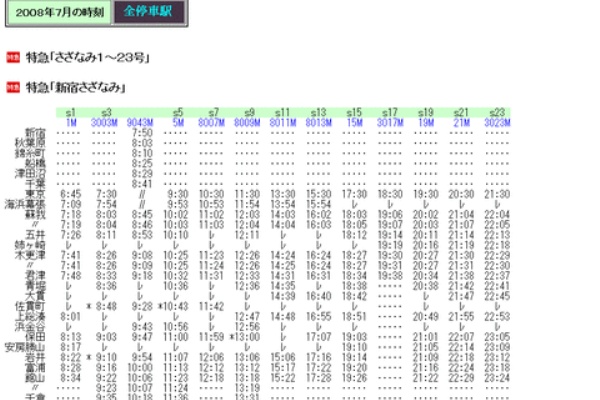600x400 pixels.
Task: Click the s7 column header
Action: 214,113
